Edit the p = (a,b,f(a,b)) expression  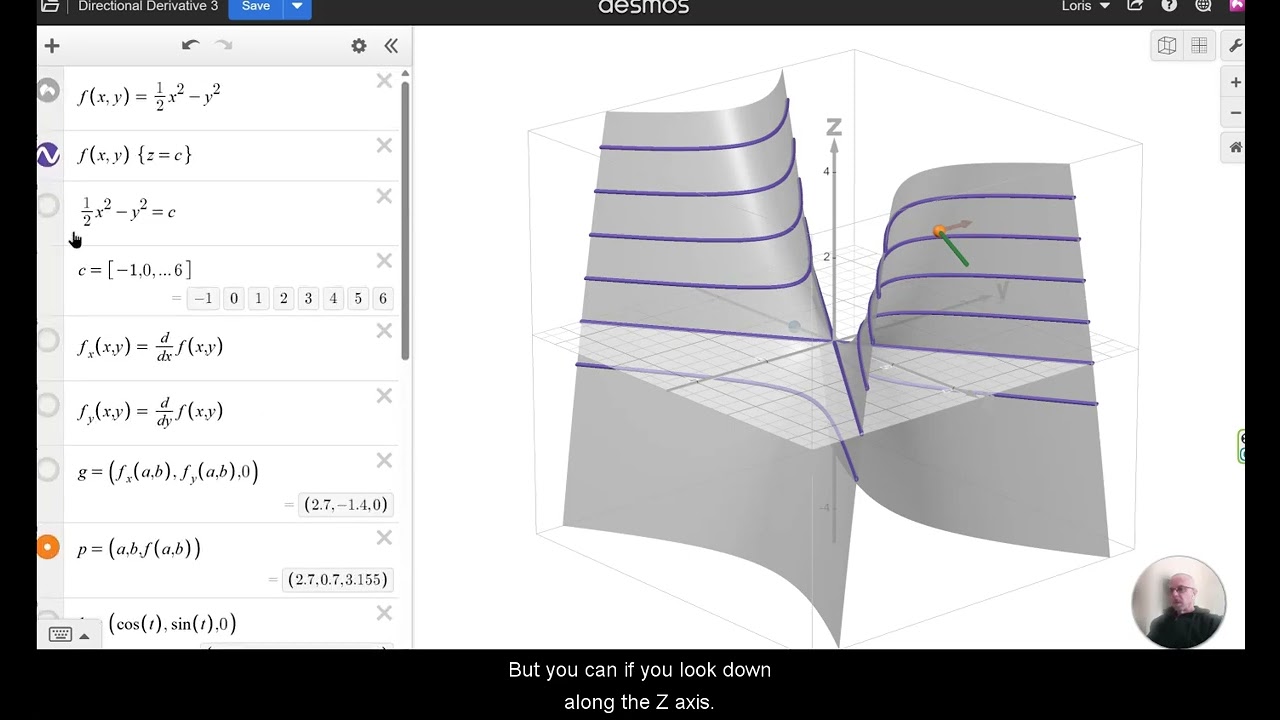click(x=139, y=548)
